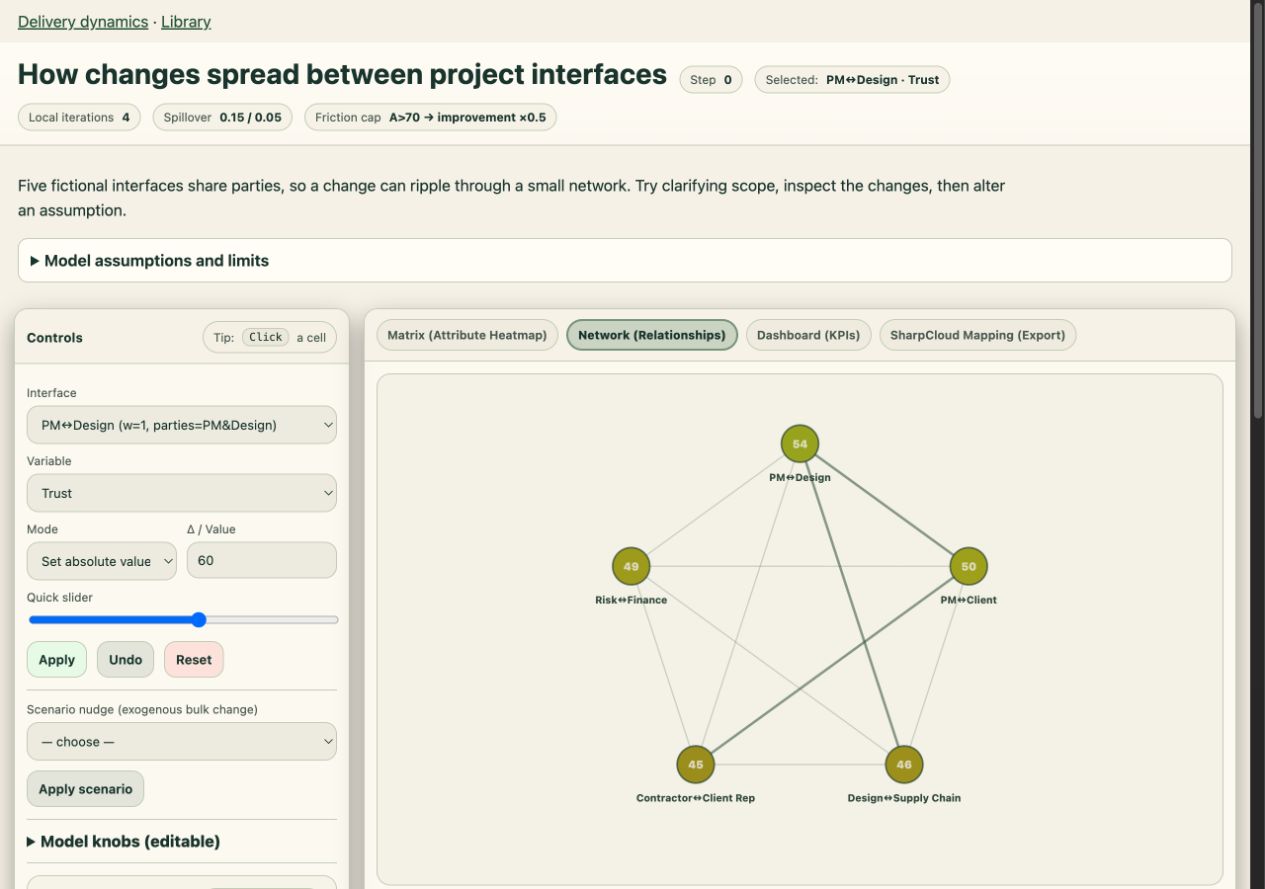
Task: Click the Friction cap badge
Action: pos(430,117)
